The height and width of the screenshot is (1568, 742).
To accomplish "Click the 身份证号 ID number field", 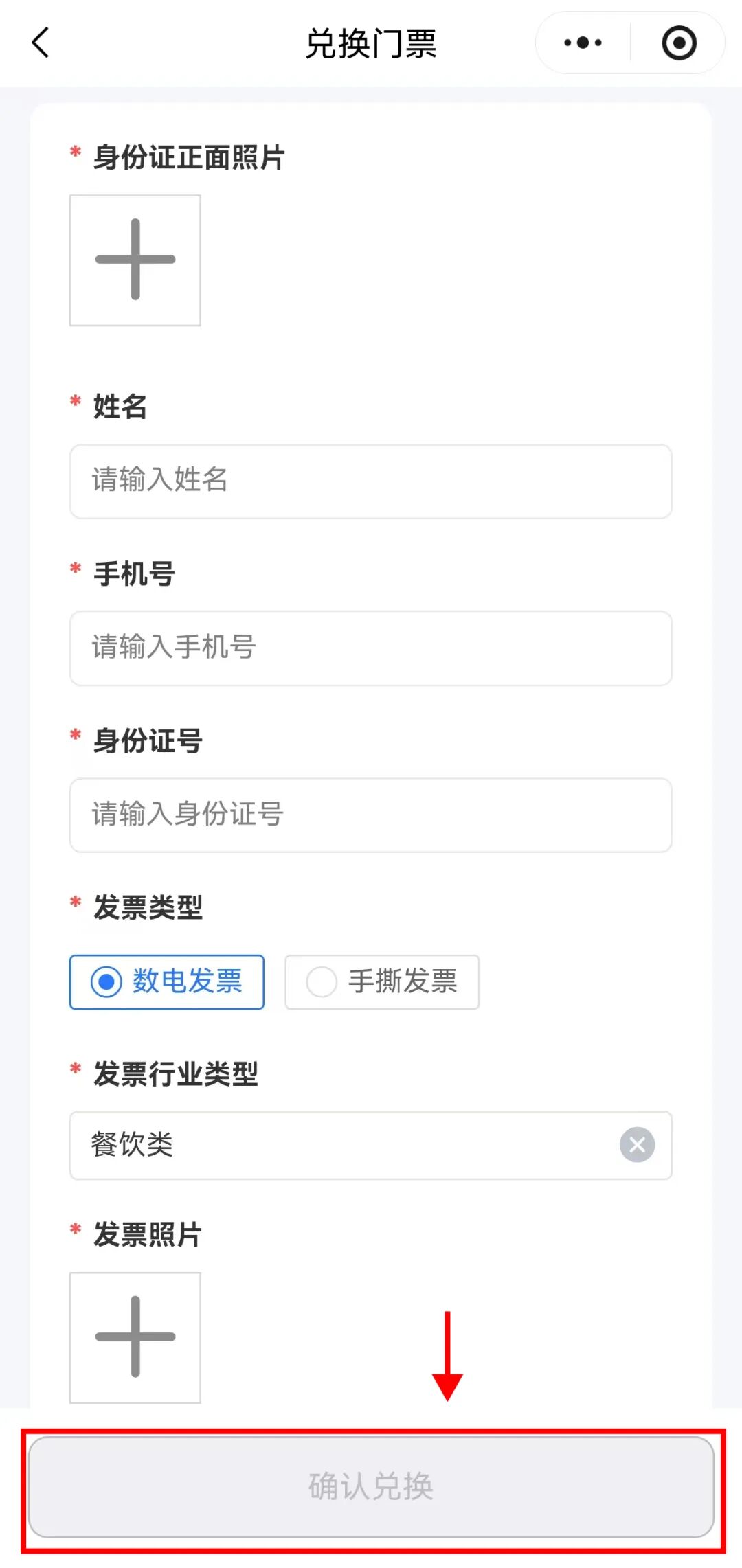I will [370, 815].
